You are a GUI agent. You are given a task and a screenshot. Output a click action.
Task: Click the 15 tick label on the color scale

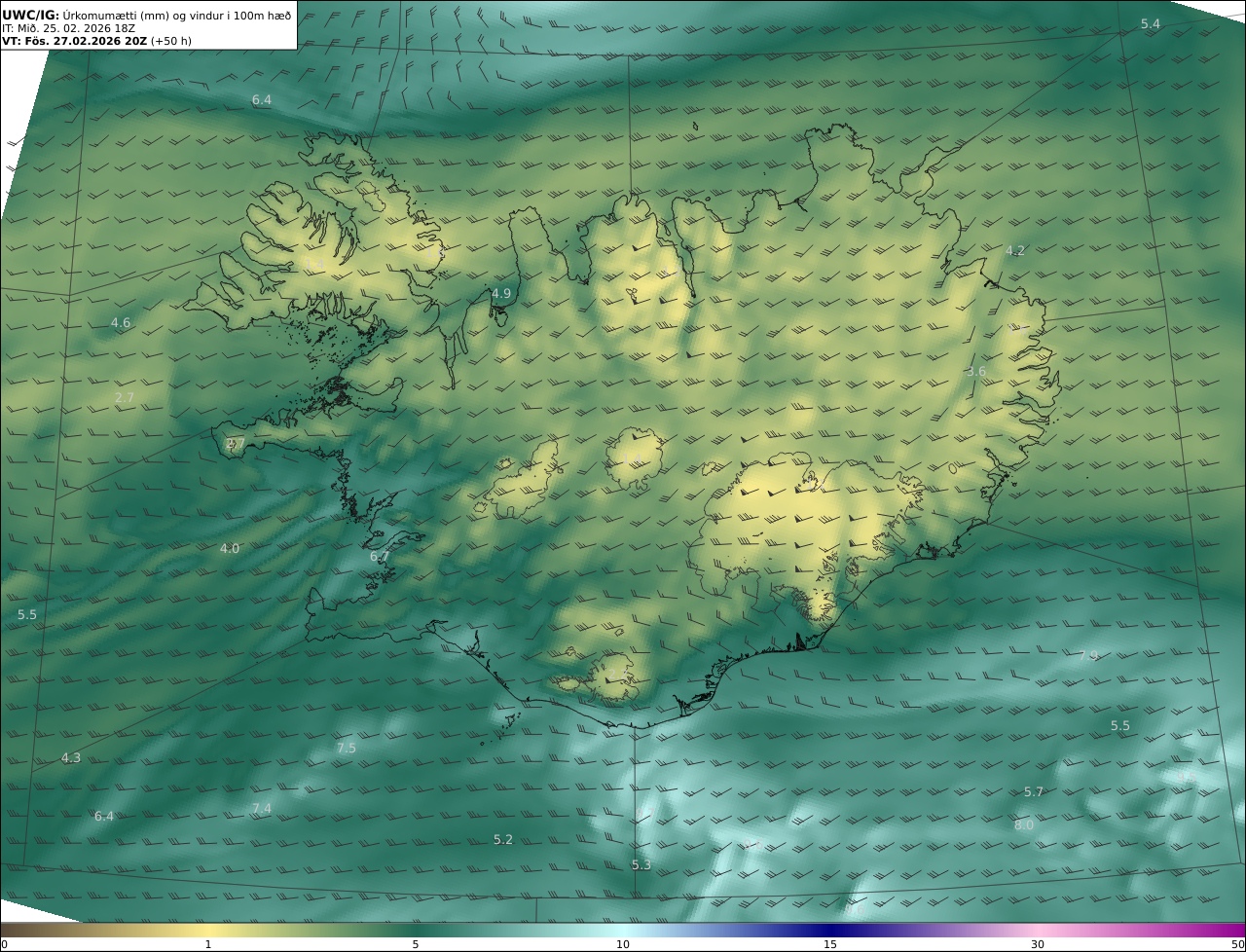(830, 944)
